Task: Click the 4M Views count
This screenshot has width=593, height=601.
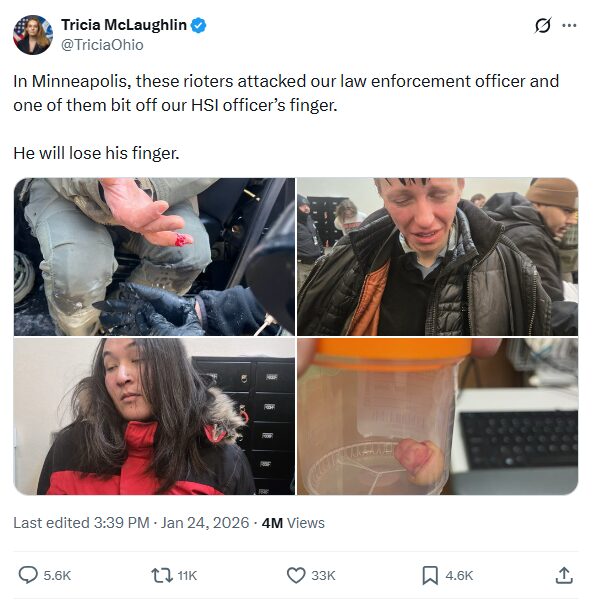Action: [x=293, y=523]
